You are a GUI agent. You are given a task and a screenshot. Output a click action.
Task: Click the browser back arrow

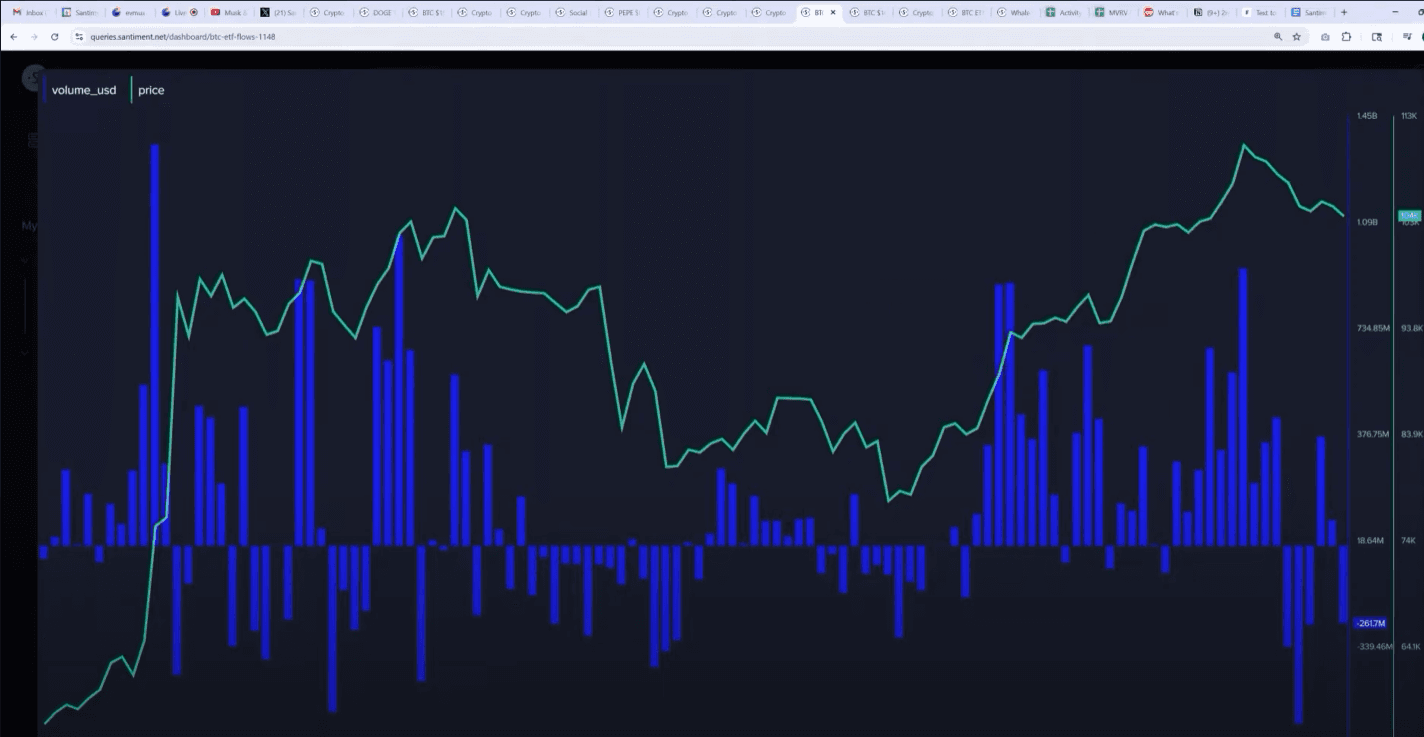[13, 37]
